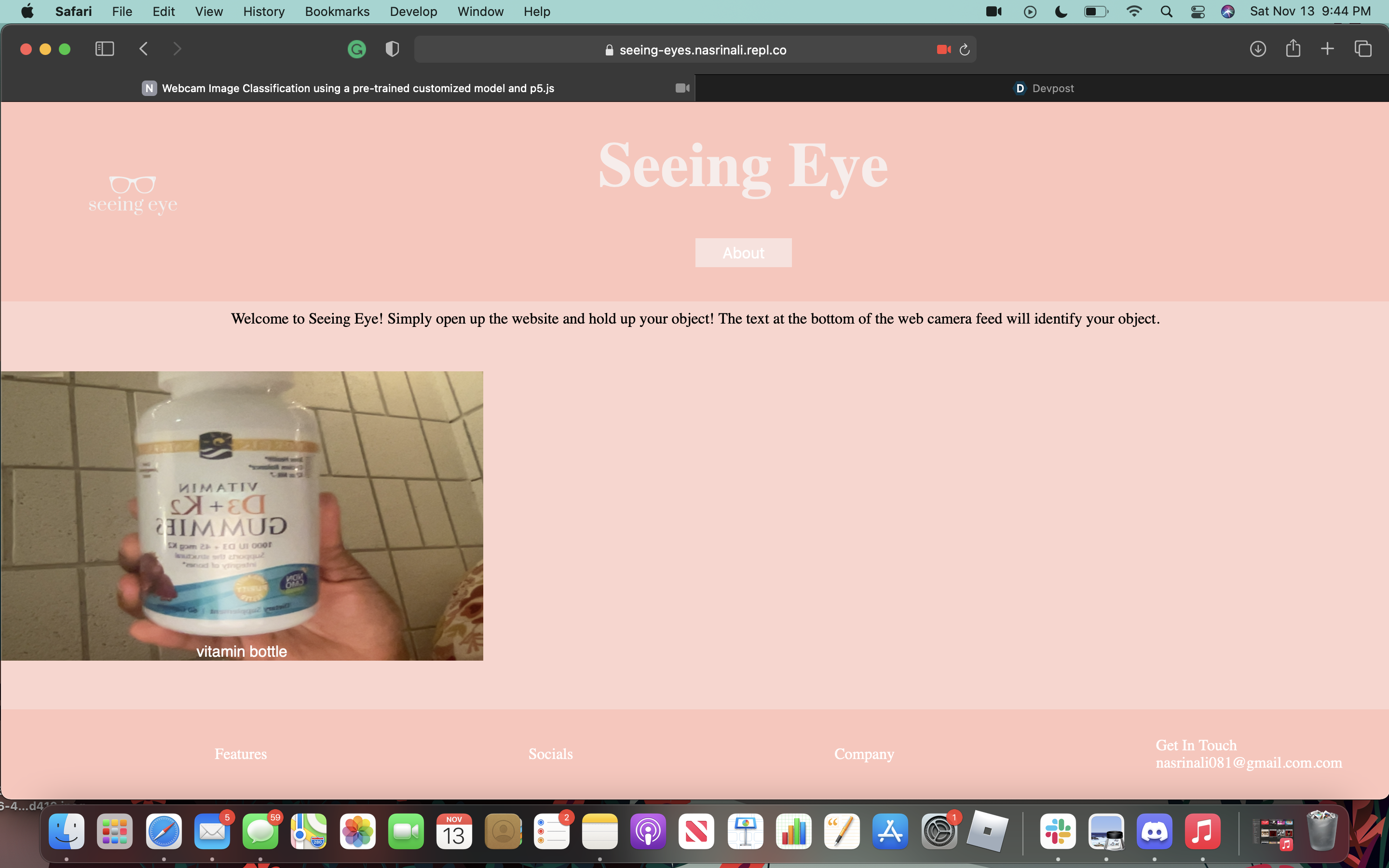Click the address bar URL field
The image size is (1389, 868).
click(702, 50)
